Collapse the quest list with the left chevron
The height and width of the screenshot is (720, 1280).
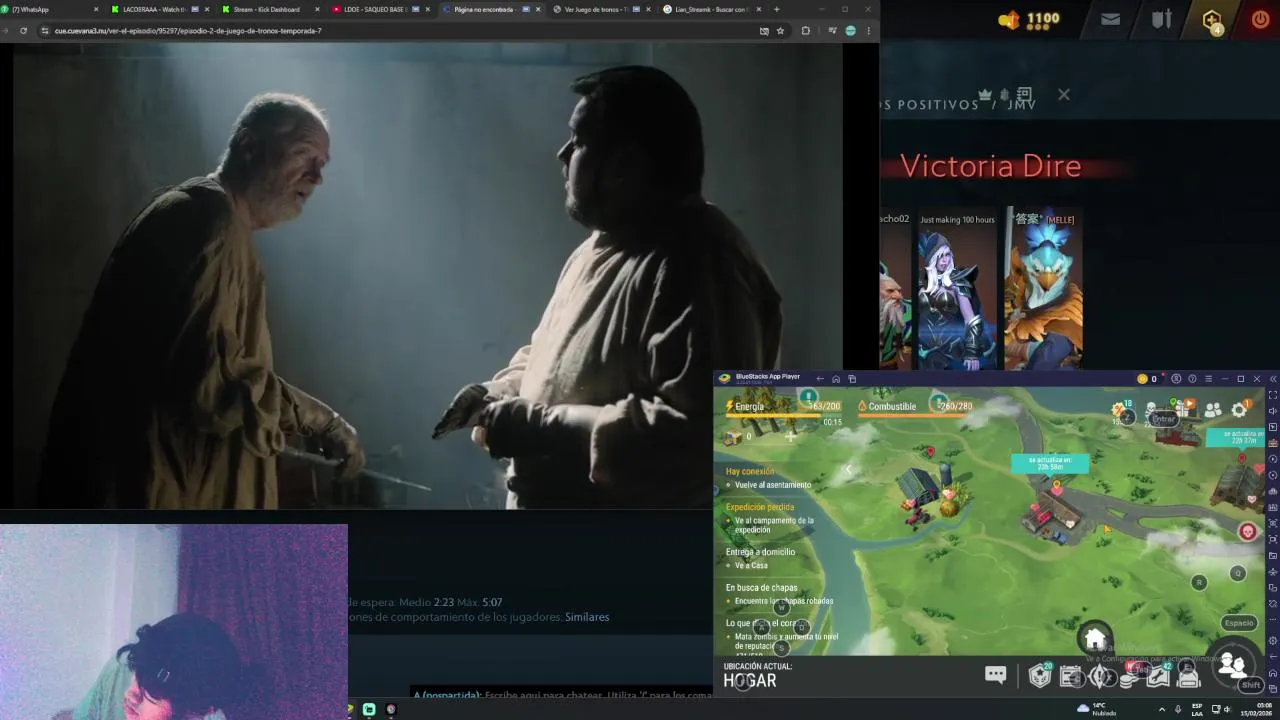coord(848,469)
